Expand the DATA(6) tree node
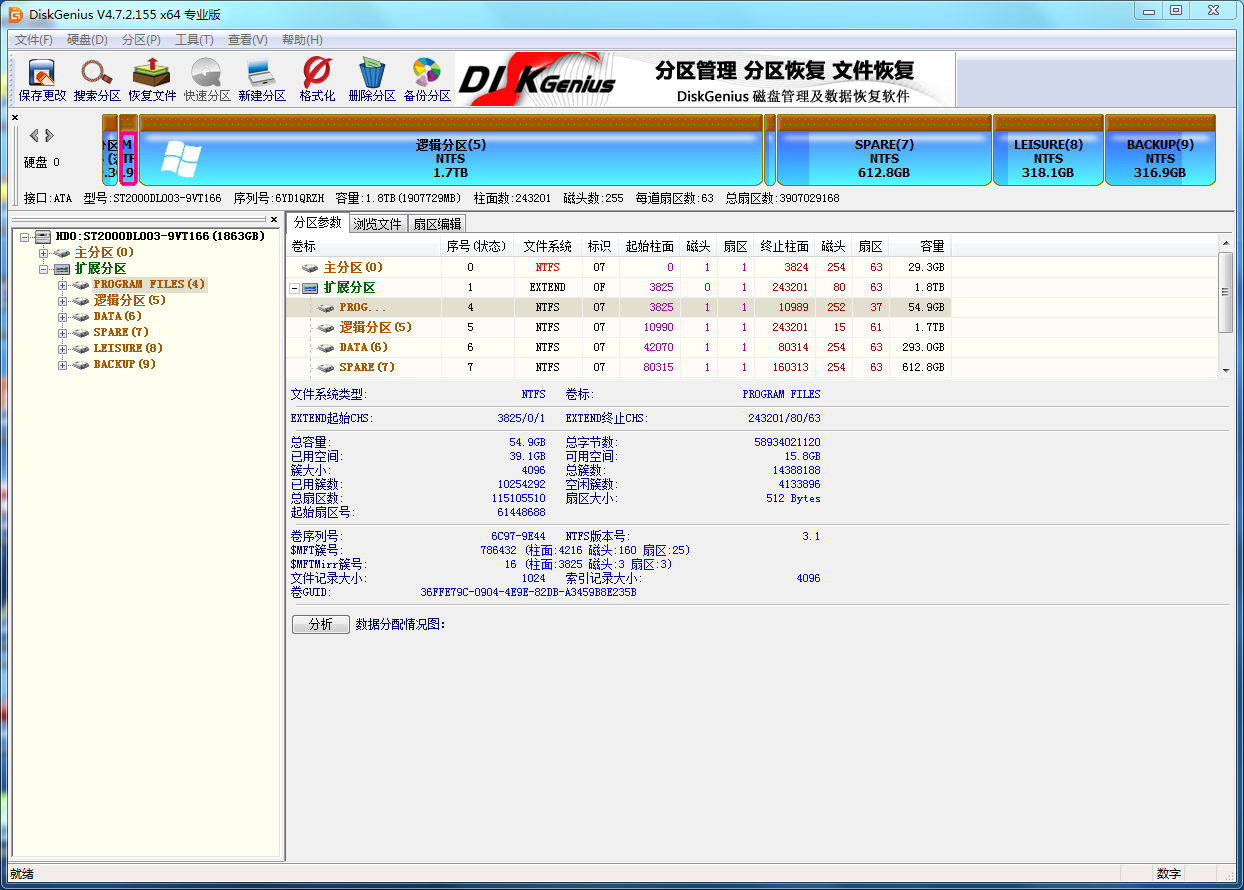 62,316
